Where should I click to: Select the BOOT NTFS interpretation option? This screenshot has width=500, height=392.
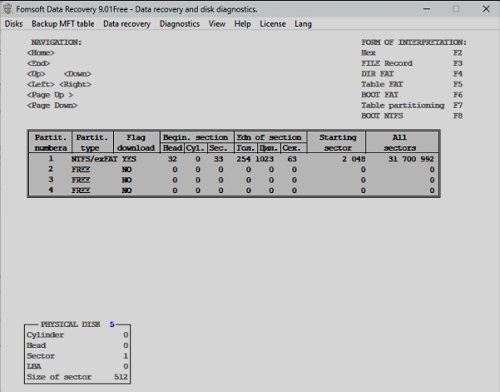(x=382, y=116)
